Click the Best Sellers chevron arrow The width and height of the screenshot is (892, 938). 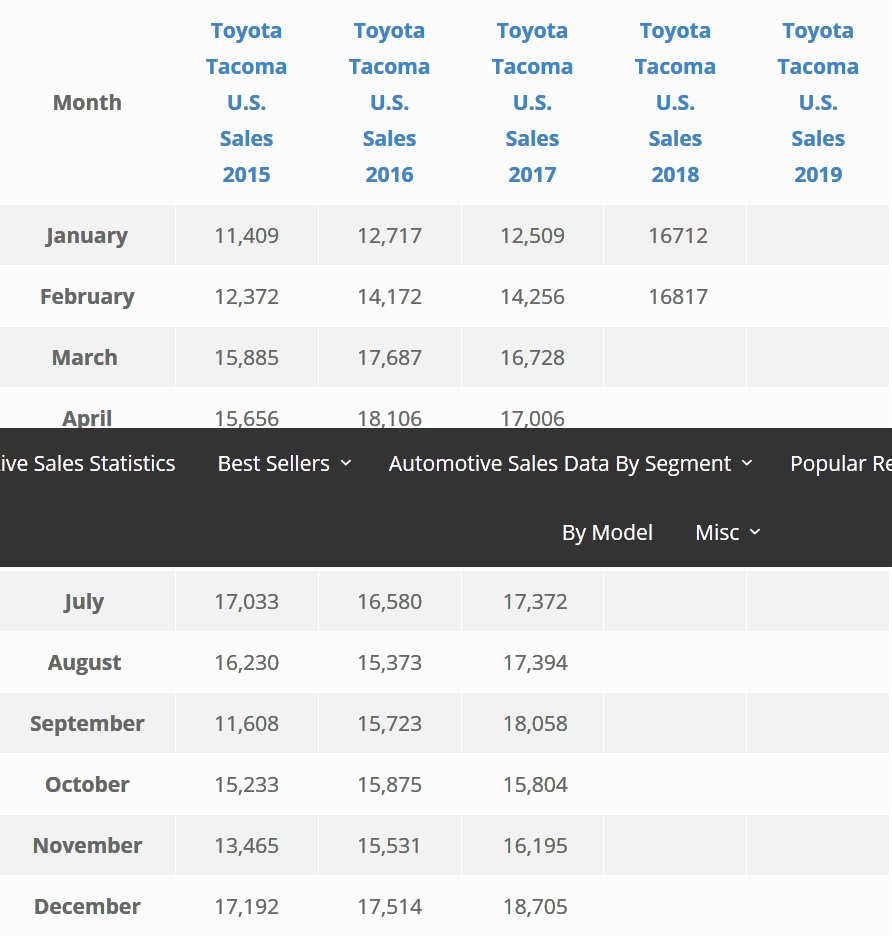click(346, 464)
